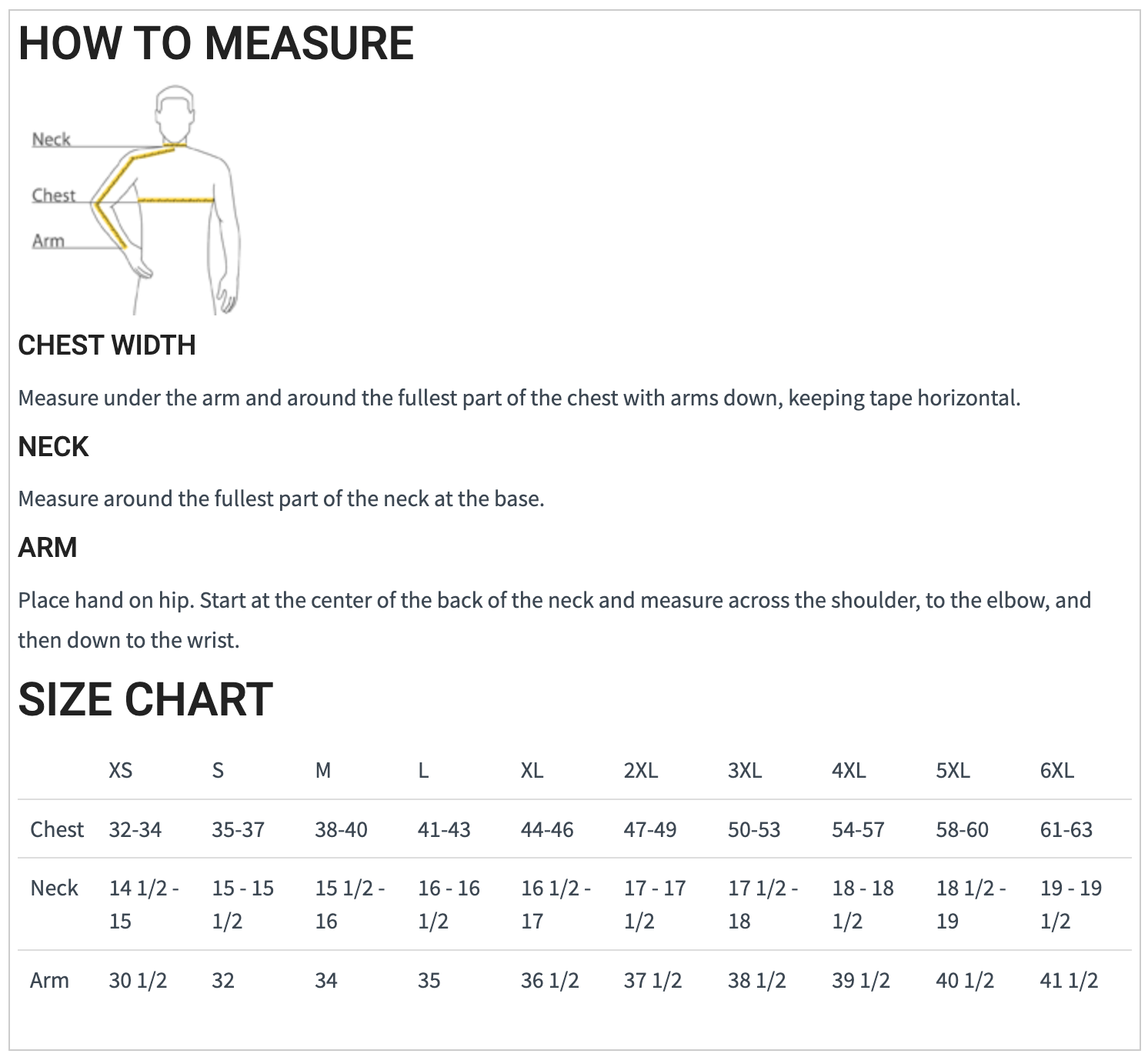The height and width of the screenshot is (1057, 1148).
Task: Click the Chest row label in the table
Action: [57, 829]
